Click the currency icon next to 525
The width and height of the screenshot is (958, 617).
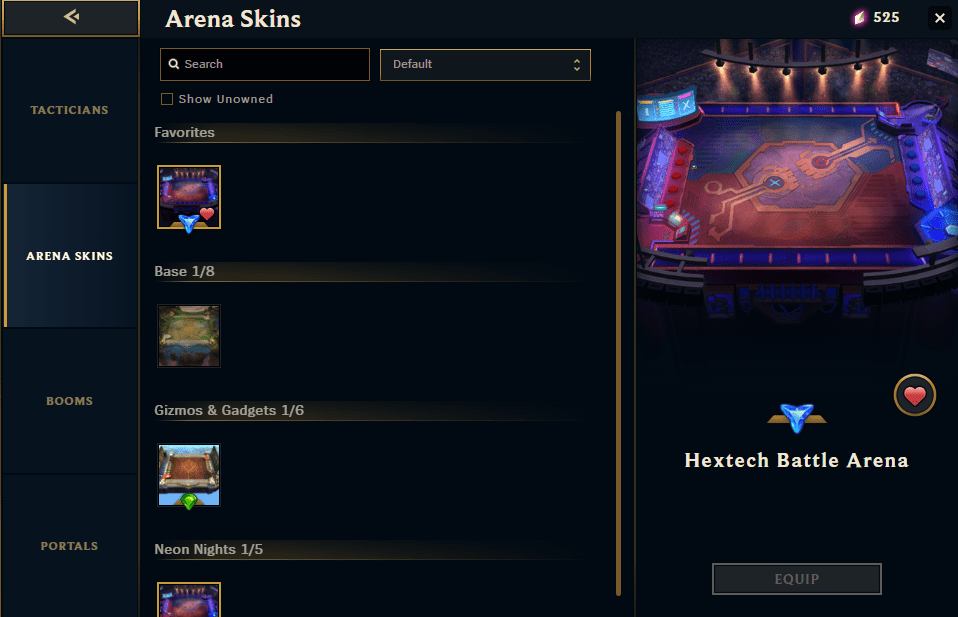(860, 18)
